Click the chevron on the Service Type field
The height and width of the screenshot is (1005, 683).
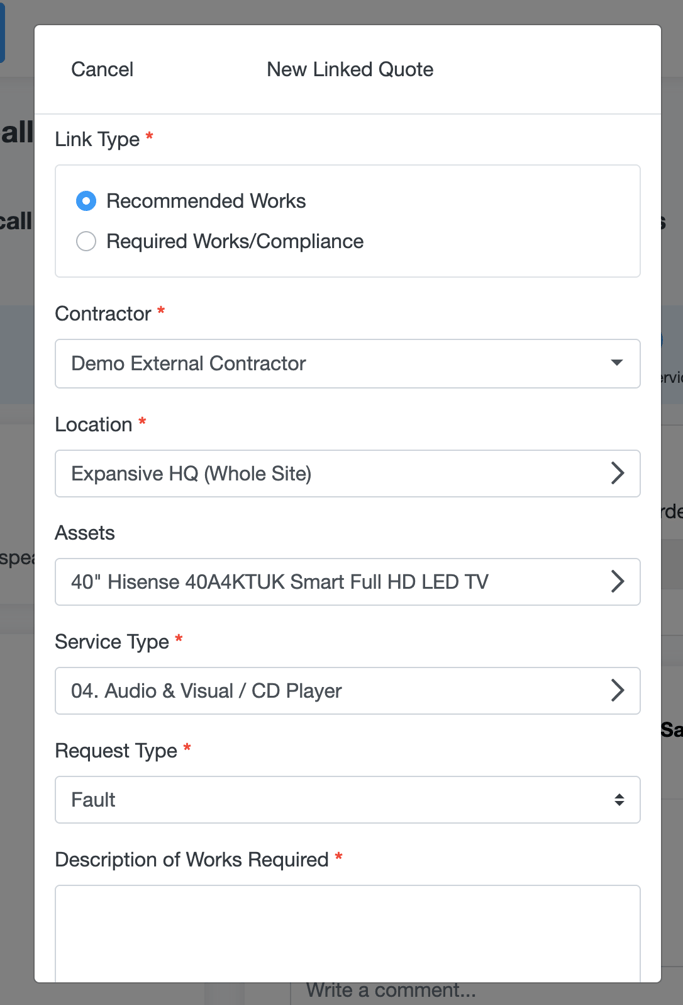point(618,690)
